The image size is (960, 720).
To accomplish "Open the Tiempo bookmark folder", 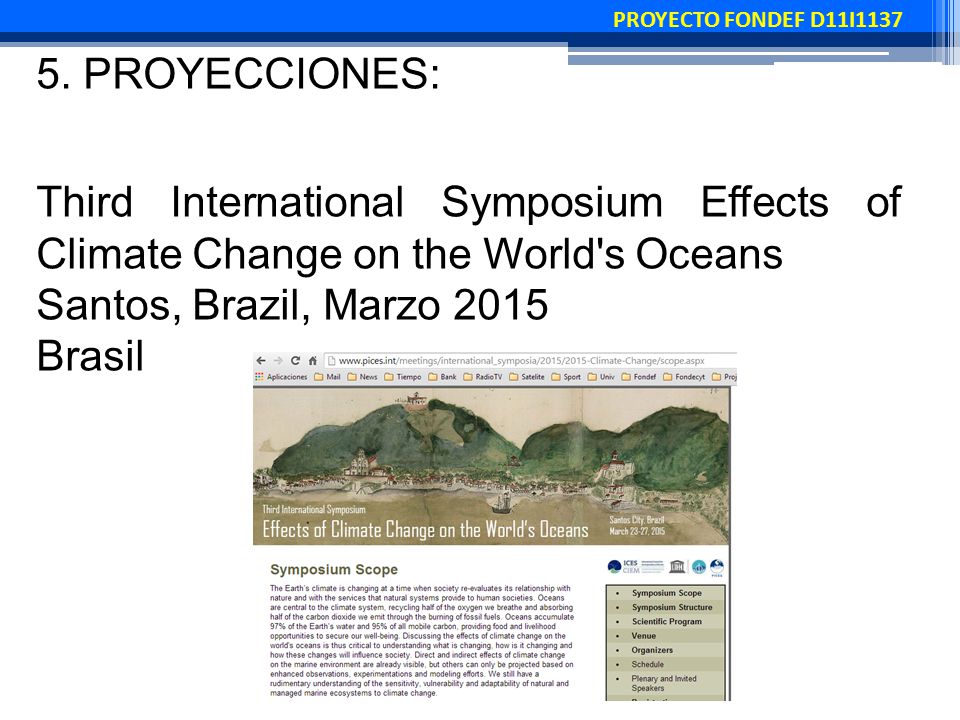I will click(x=402, y=377).
